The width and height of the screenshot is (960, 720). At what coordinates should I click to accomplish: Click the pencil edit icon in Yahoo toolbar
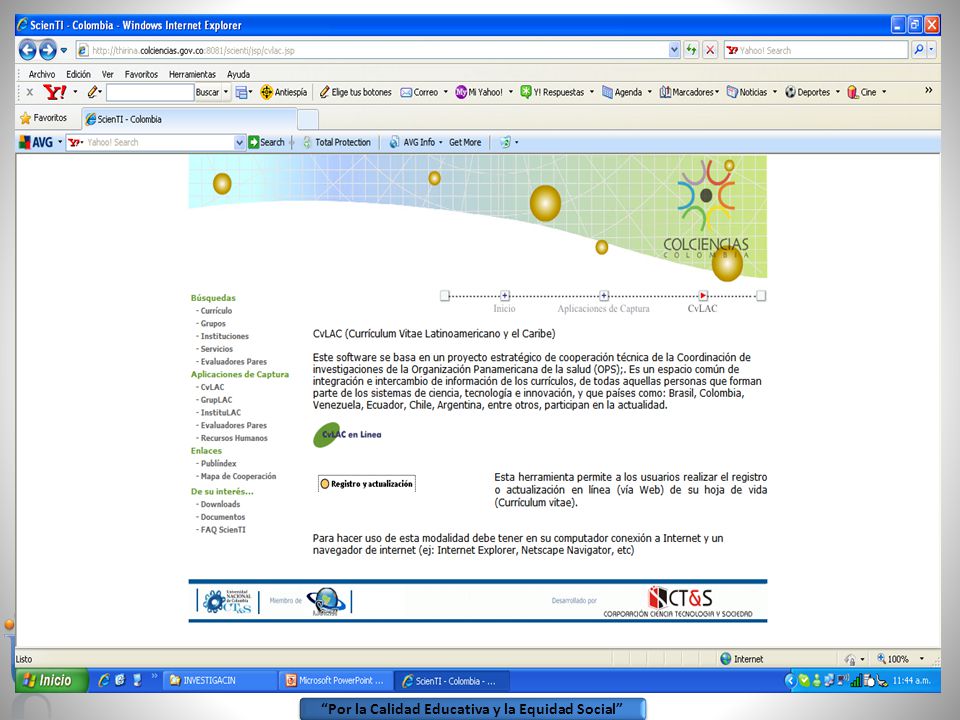coord(92,92)
